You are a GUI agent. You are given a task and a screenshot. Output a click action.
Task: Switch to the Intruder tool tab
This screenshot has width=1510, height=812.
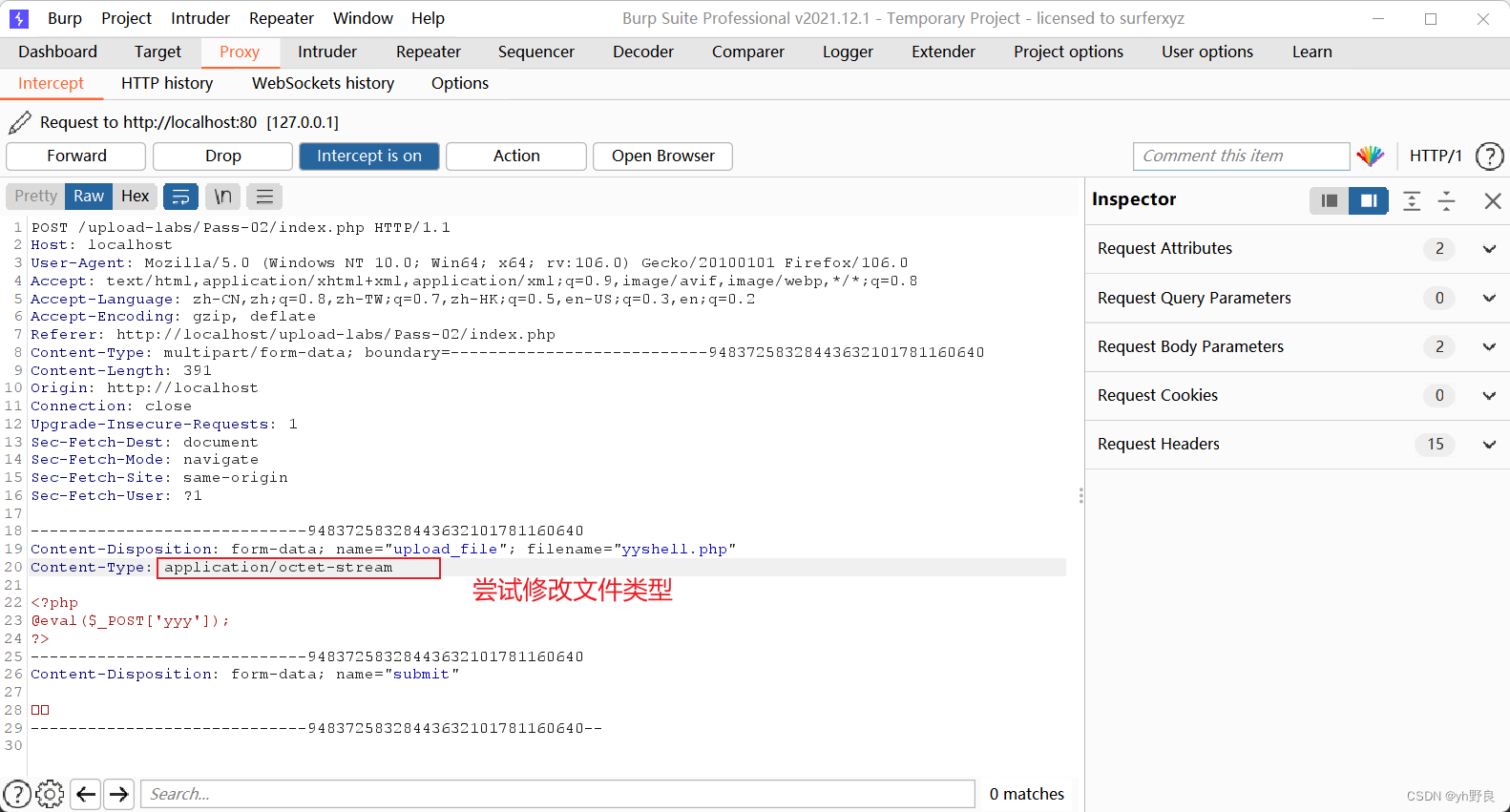pos(327,52)
